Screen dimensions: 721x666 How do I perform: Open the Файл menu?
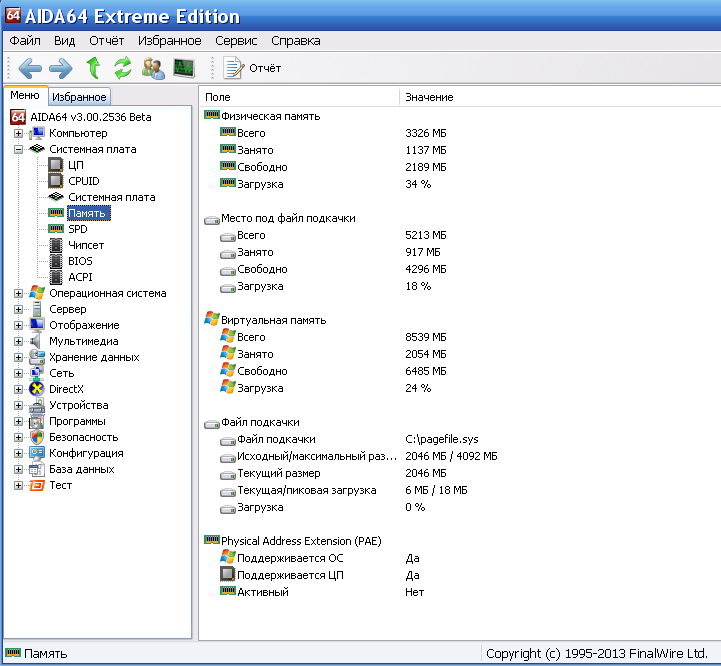point(25,41)
